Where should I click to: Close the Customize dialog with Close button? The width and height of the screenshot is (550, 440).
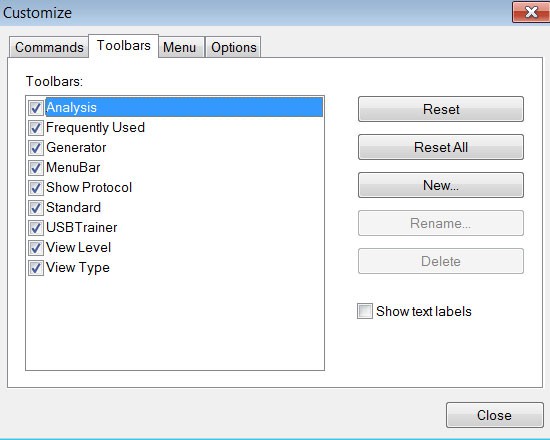pos(495,415)
